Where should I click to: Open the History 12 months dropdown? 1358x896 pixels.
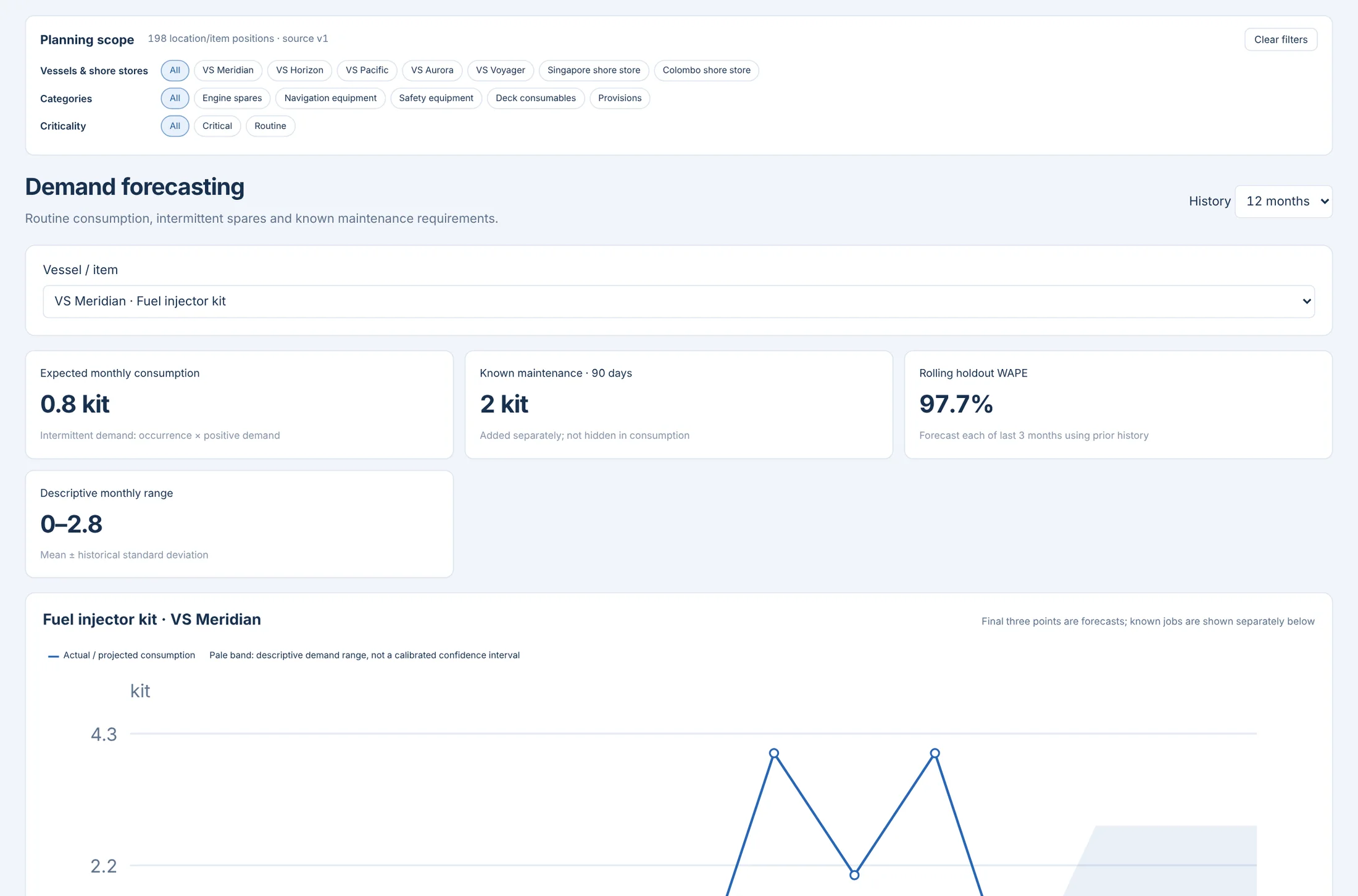point(1283,201)
